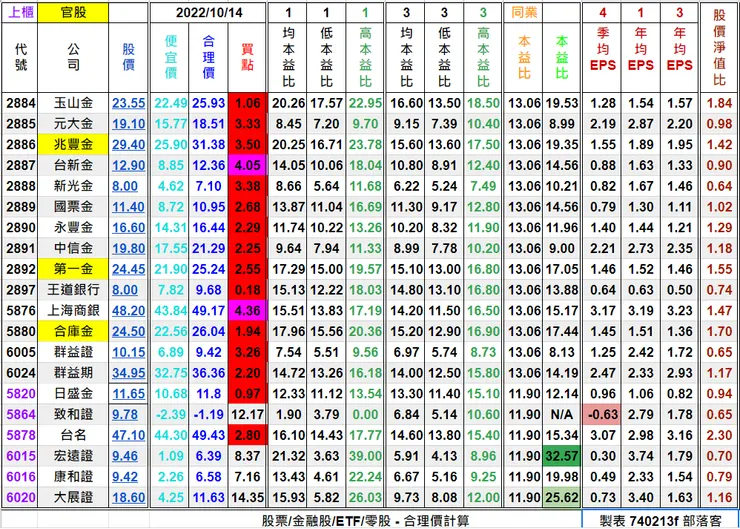Select yellow highlighted 第一金 company cell
This screenshot has height=529, width=740.
click(x=73, y=269)
